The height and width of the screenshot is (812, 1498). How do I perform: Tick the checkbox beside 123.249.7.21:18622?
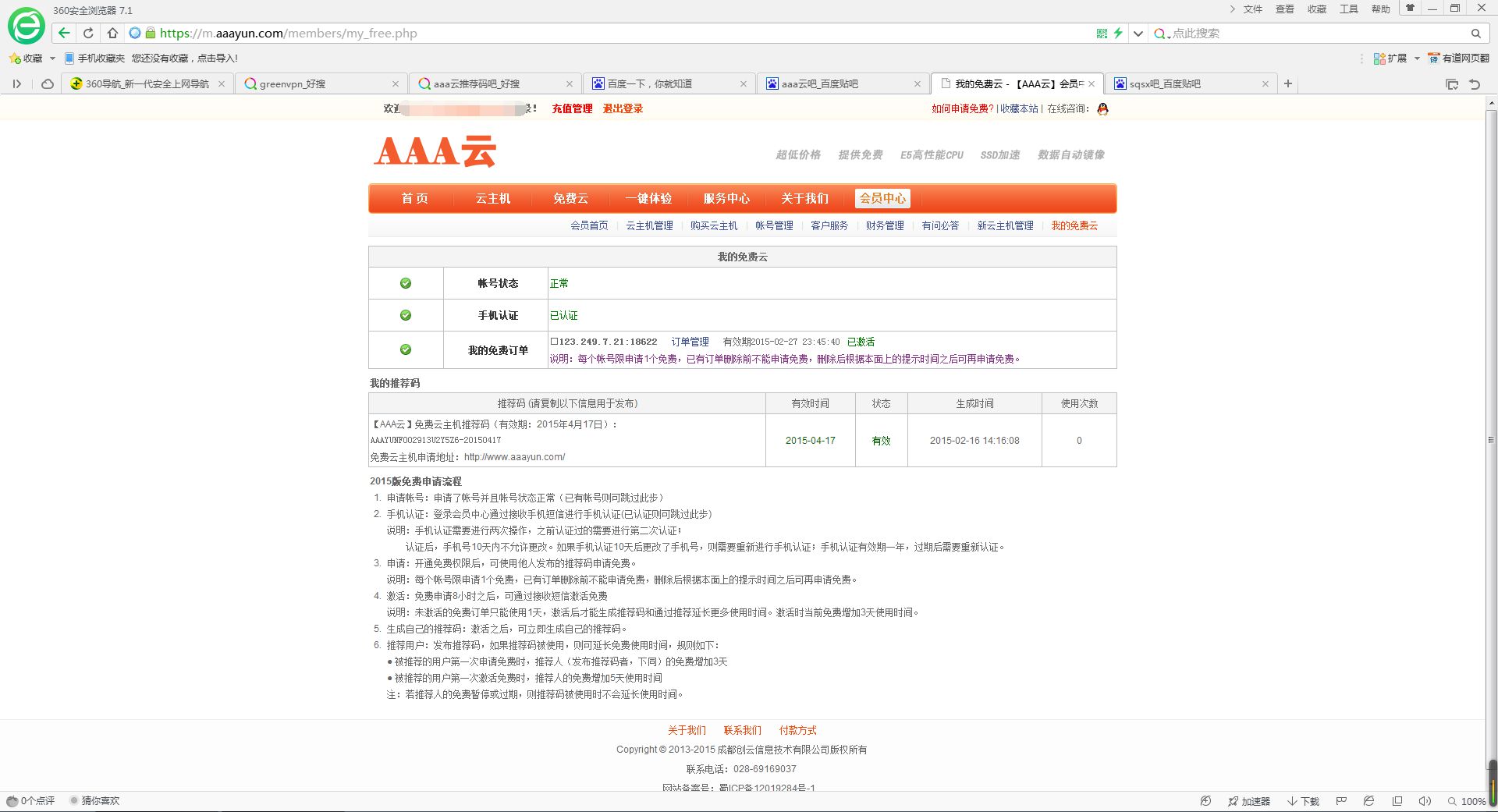(x=555, y=341)
